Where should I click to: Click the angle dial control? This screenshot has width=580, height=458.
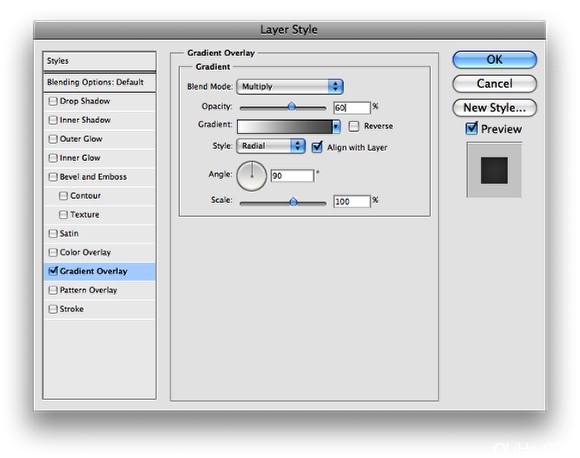252,176
